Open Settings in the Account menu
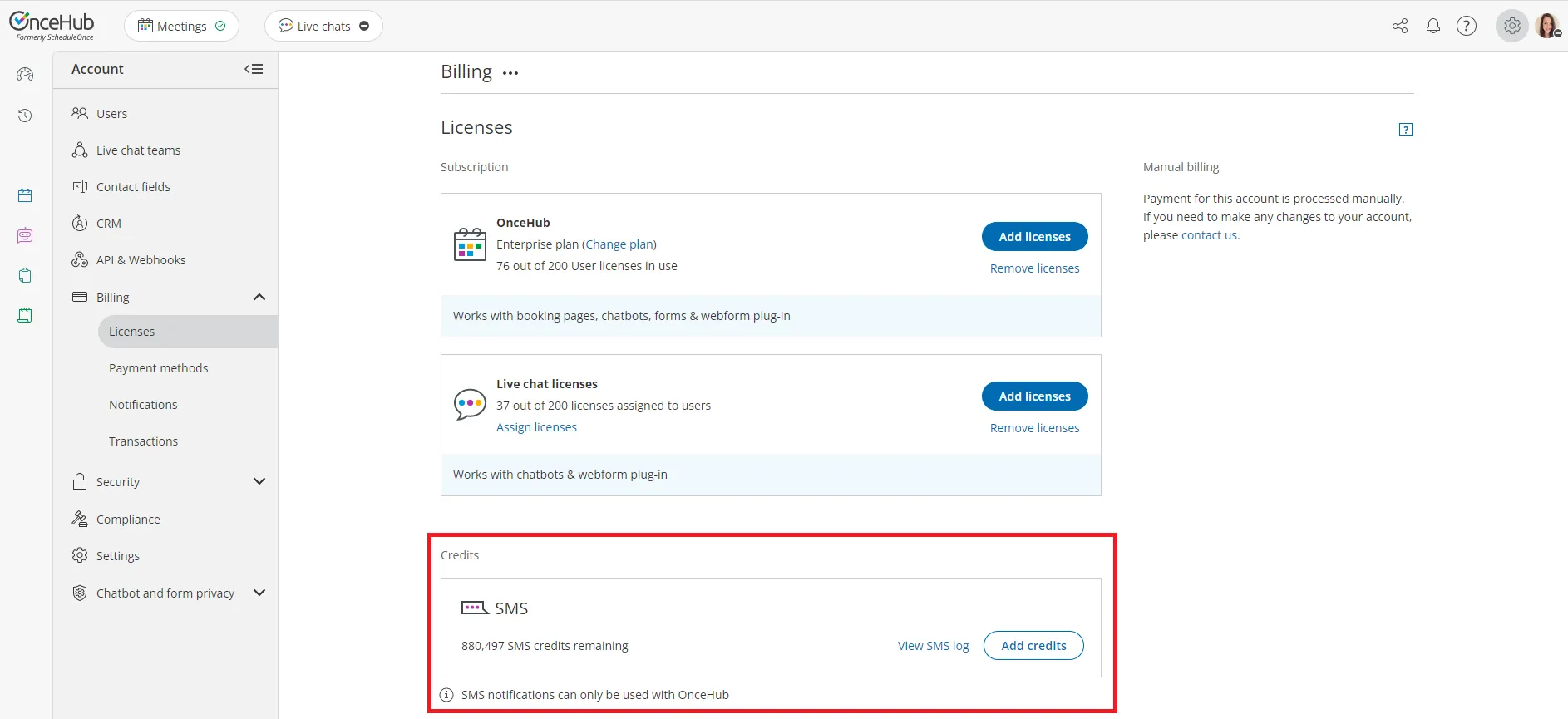The width and height of the screenshot is (1568, 719). click(x=118, y=556)
